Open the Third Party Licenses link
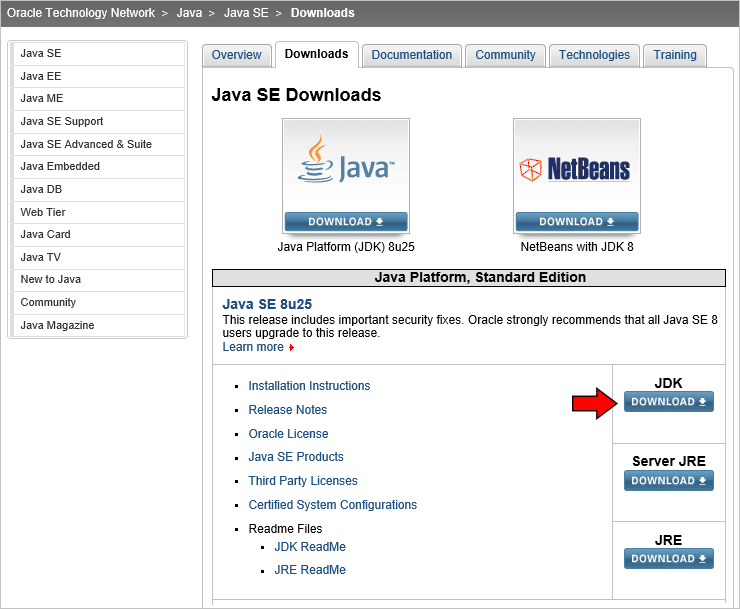This screenshot has width=740, height=609. [303, 481]
